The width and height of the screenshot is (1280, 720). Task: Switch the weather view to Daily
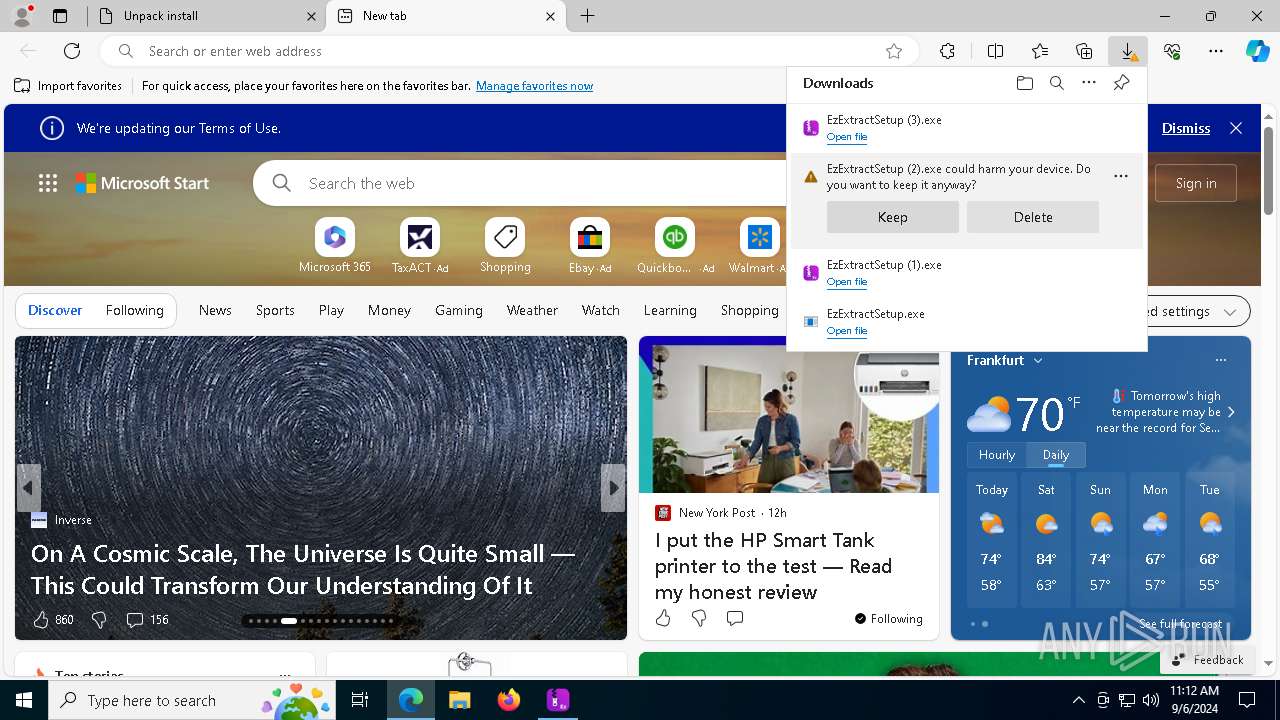[x=1056, y=455]
